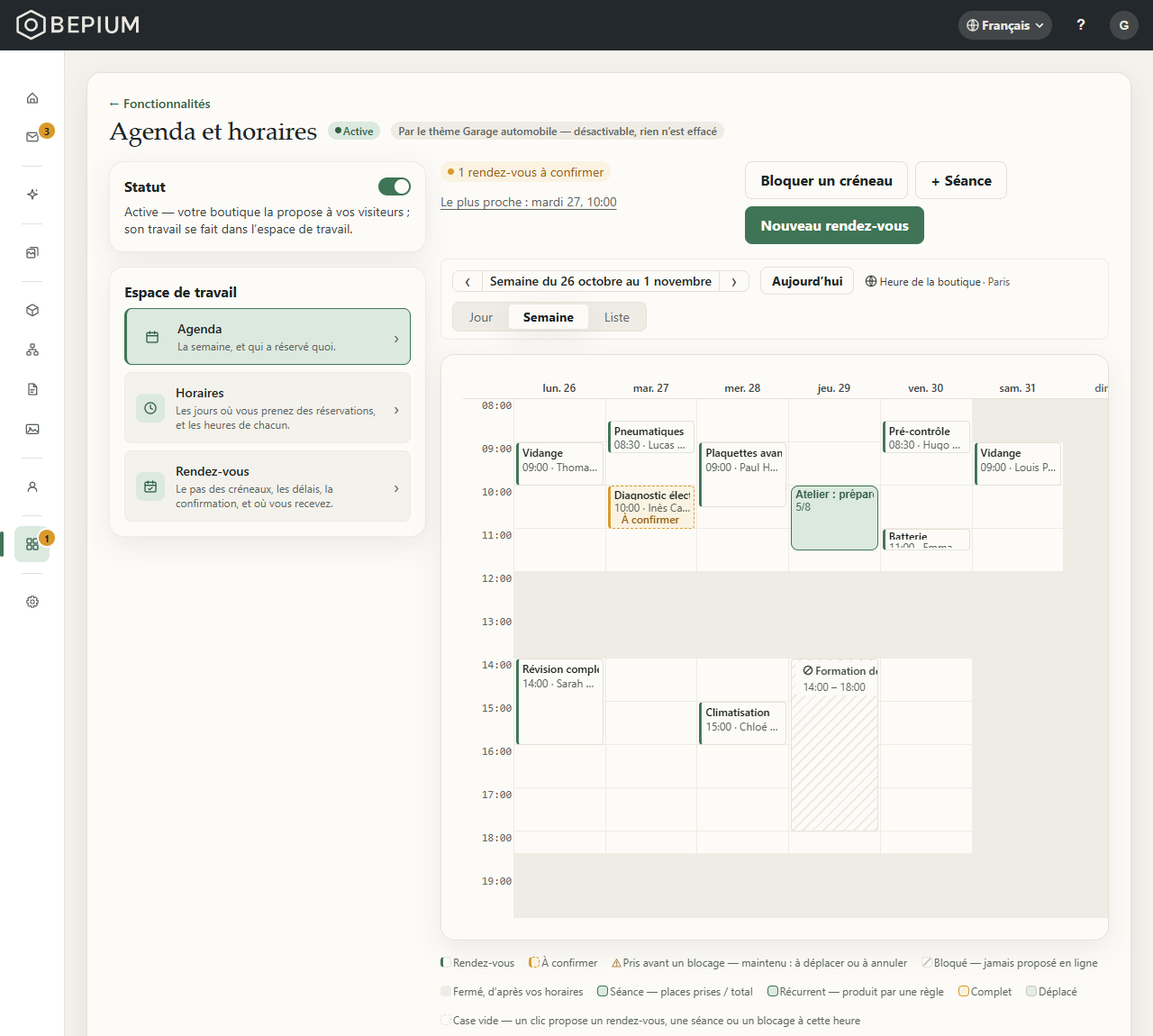Open the settings gear icon in the sidebar

tap(32, 602)
